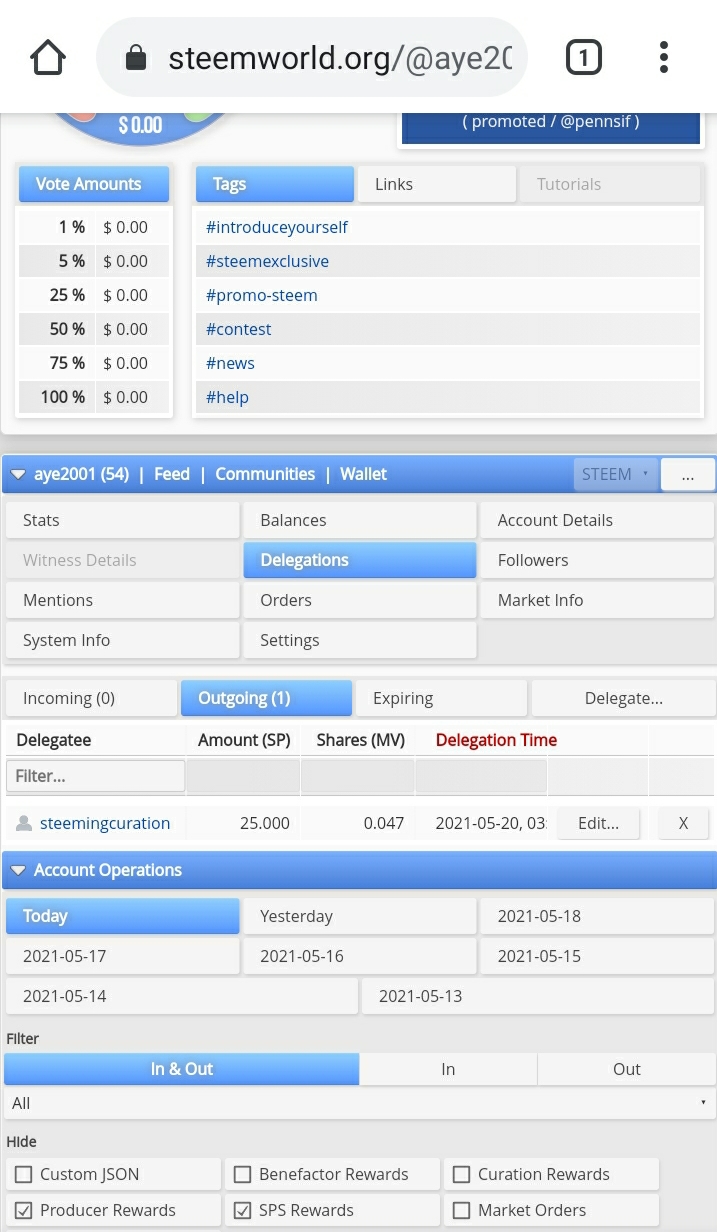
Task: Open the ellipsis options button beside STEEM
Action: tap(688, 474)
